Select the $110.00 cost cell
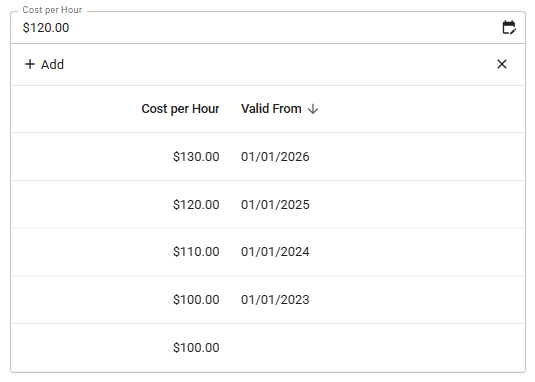 click(196, 252)
